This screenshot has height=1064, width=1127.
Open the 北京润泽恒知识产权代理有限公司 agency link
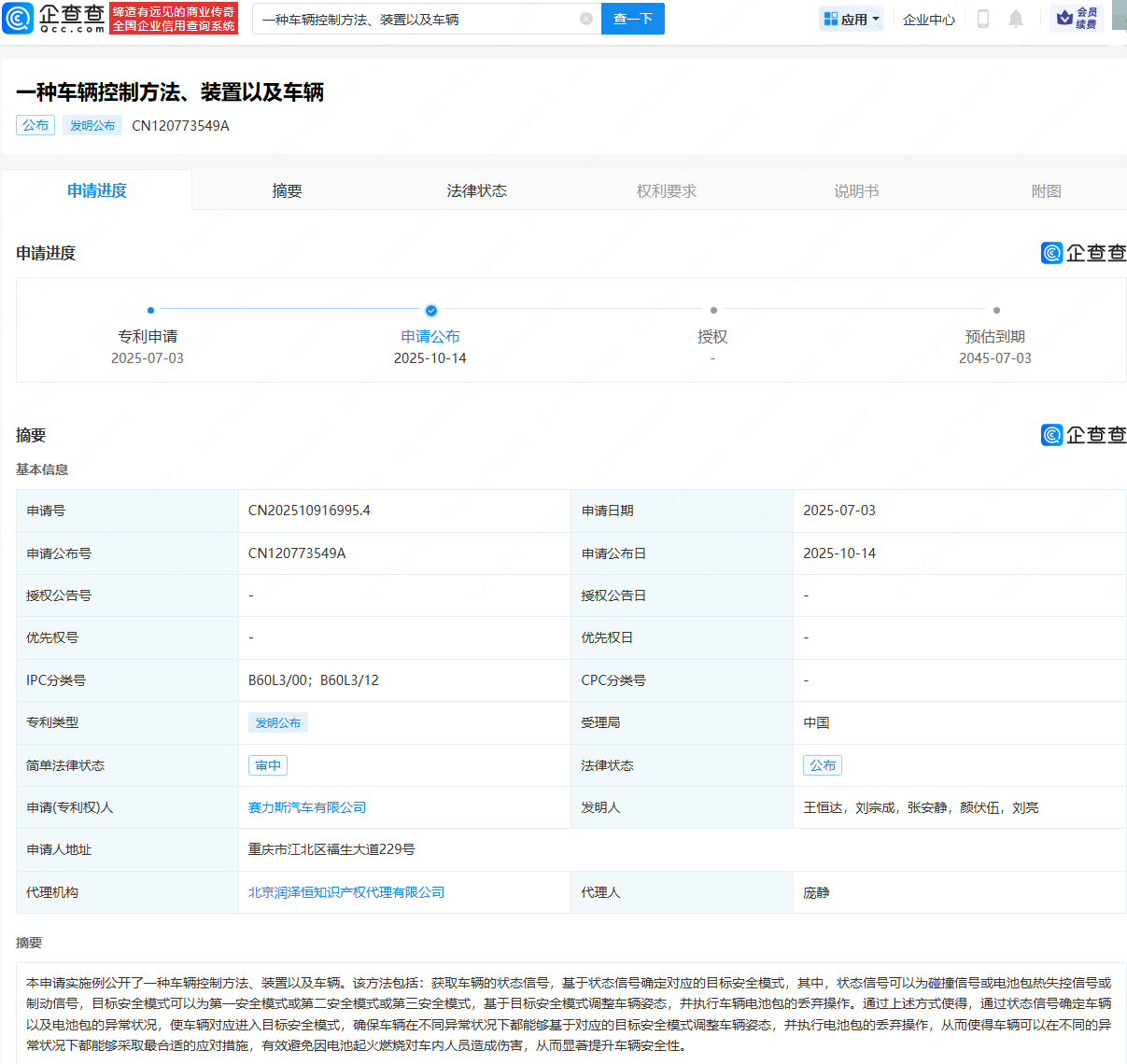pos(346,892)
